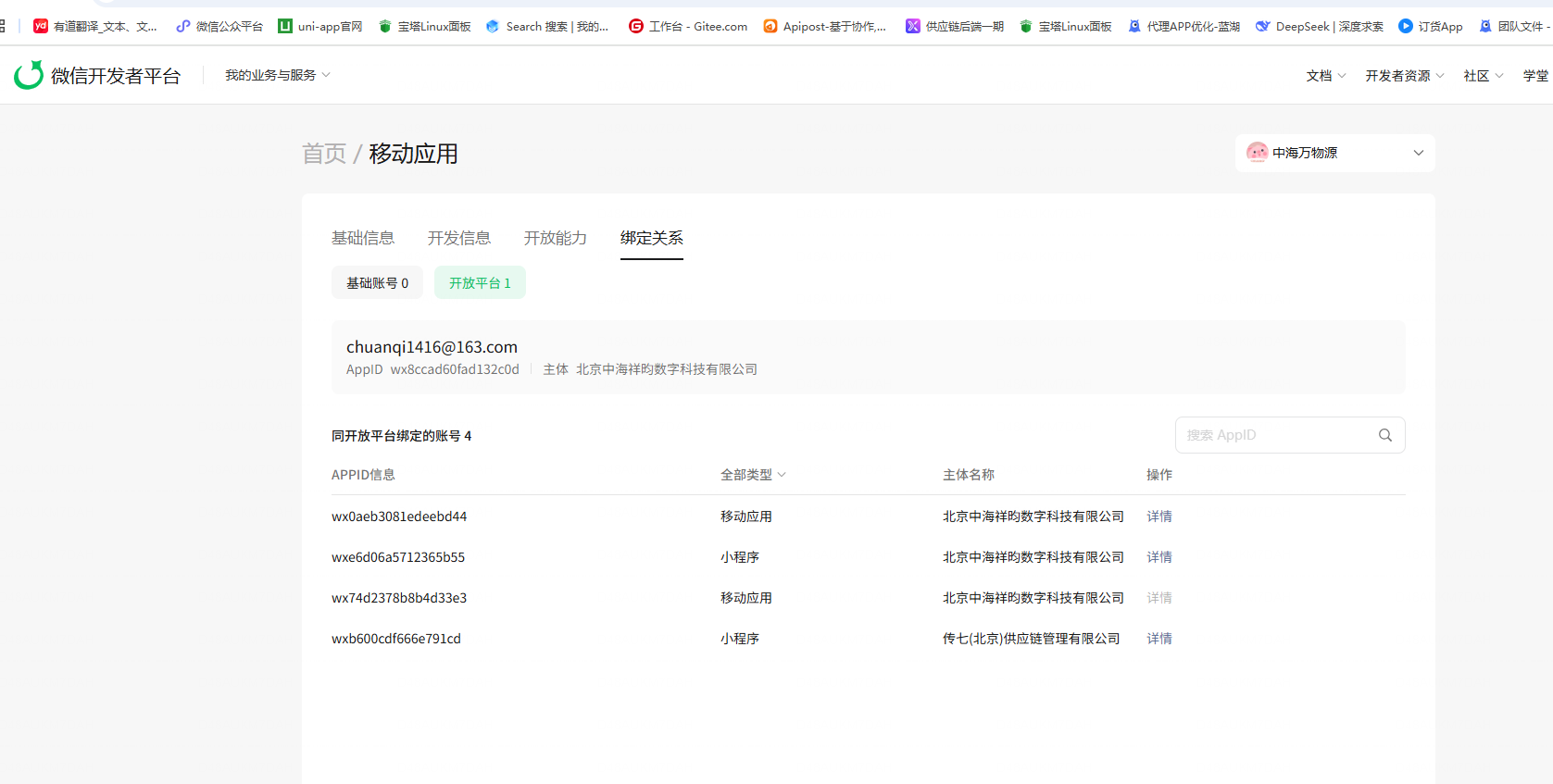This screenshot has height=784, width=1553.
Task: Click the 小程序 type for wxe6d06a5712365b55
Action: click(x=740, y=557)
